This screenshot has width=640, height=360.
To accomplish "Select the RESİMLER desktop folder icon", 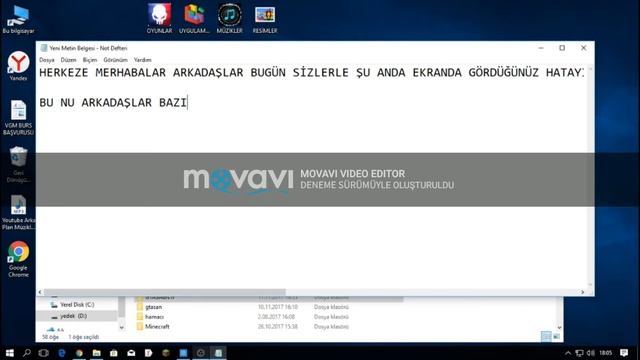I will coord(265,18).
